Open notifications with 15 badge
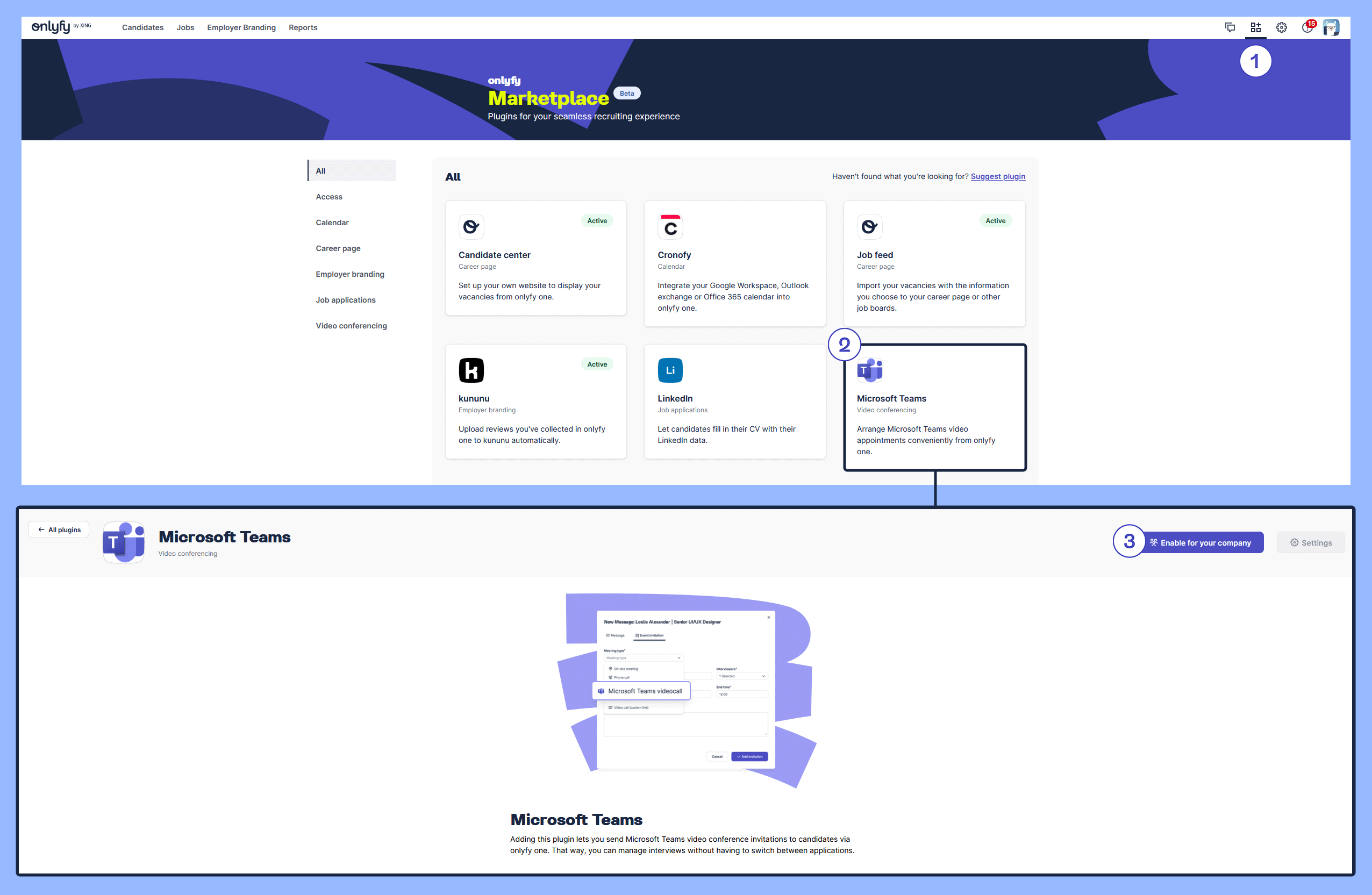Viewport: 1372px width, 895px height. tap(1309, 26)
